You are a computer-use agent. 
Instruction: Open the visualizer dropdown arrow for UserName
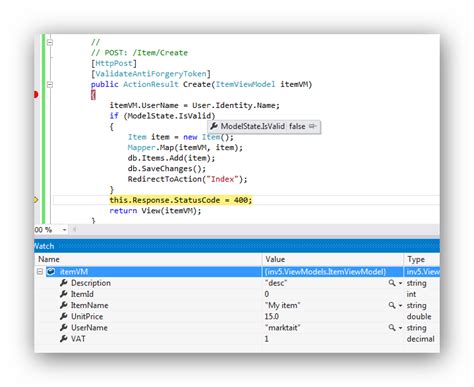pyautogui.click(x=400, y=328)
